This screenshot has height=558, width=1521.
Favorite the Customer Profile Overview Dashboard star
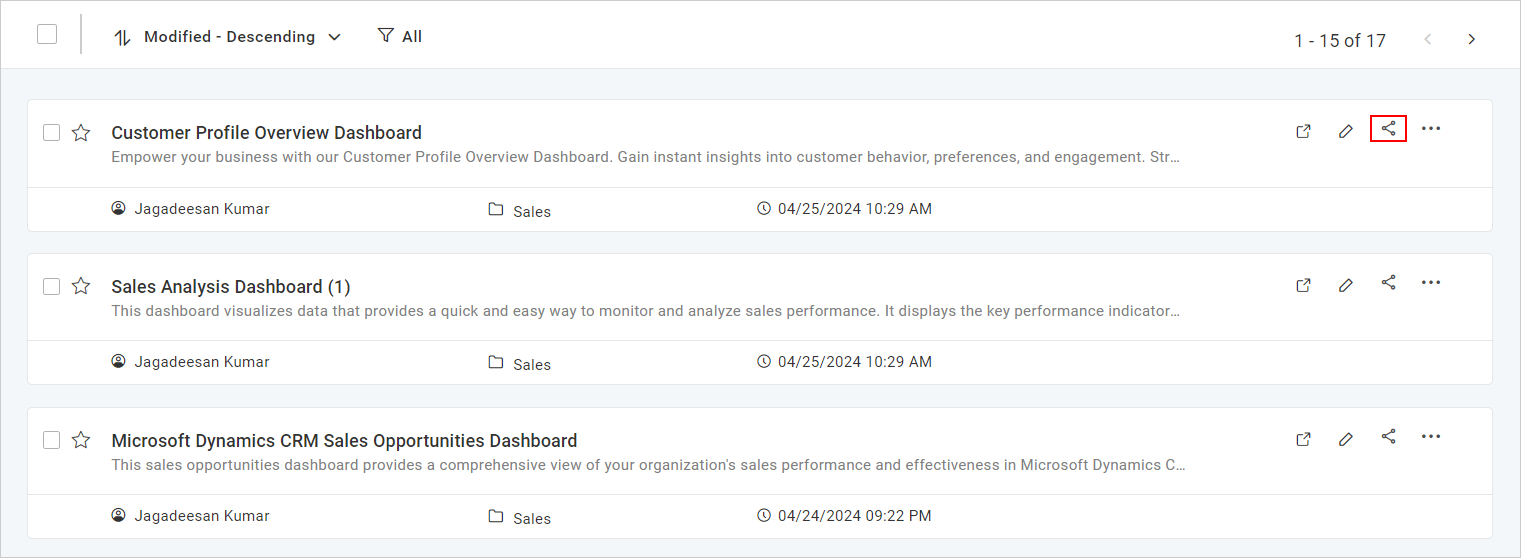pos(81,133)
